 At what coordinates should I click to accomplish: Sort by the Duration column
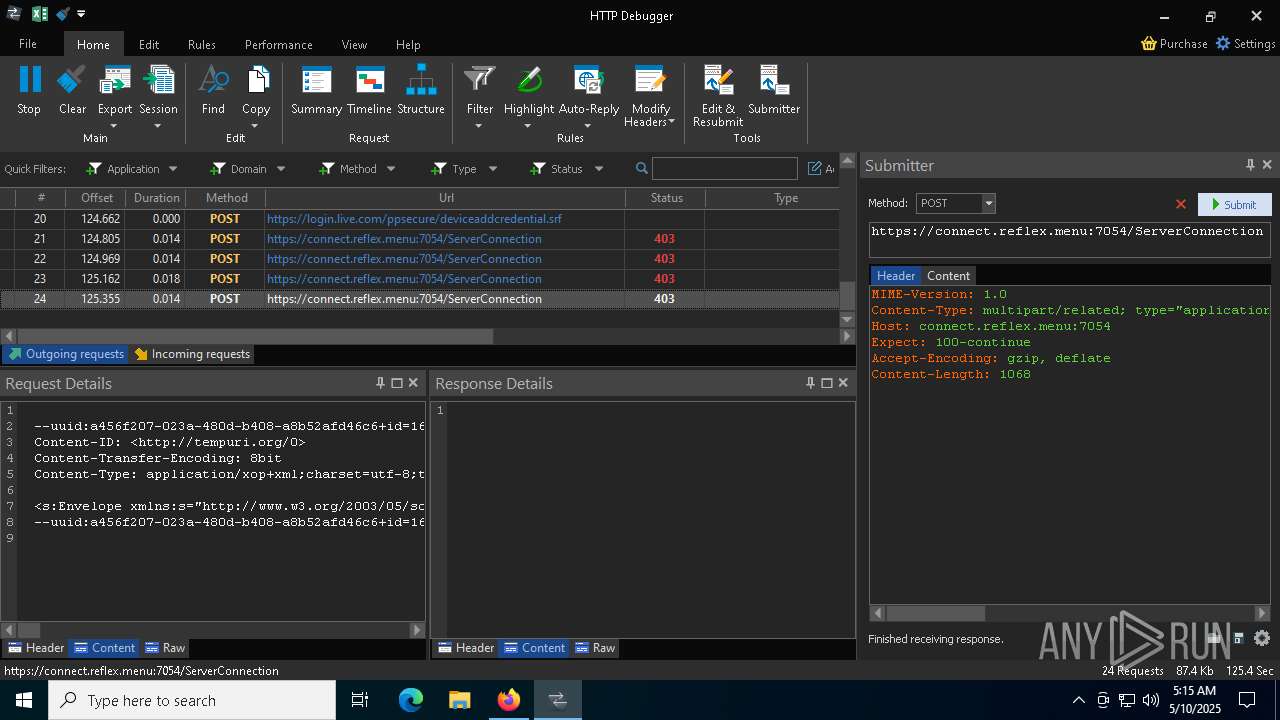pyautogui.click(x=157, y=198)
